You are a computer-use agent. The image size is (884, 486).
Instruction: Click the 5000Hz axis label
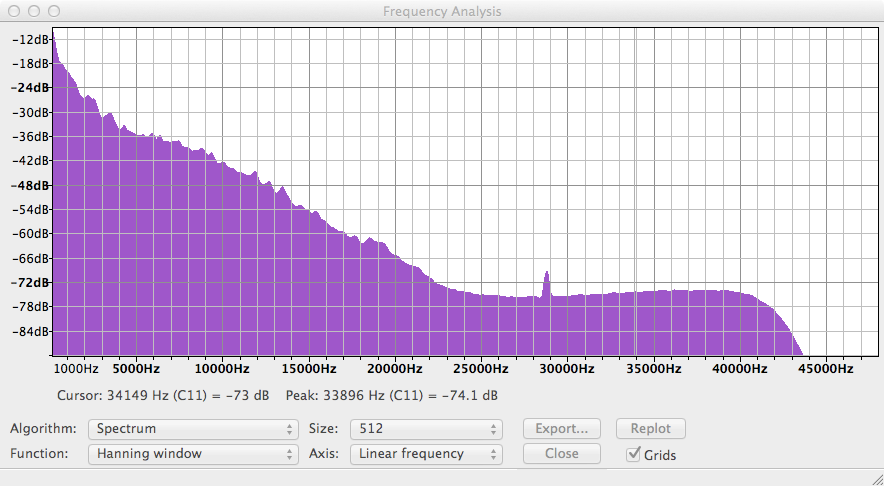coord(136,369)
